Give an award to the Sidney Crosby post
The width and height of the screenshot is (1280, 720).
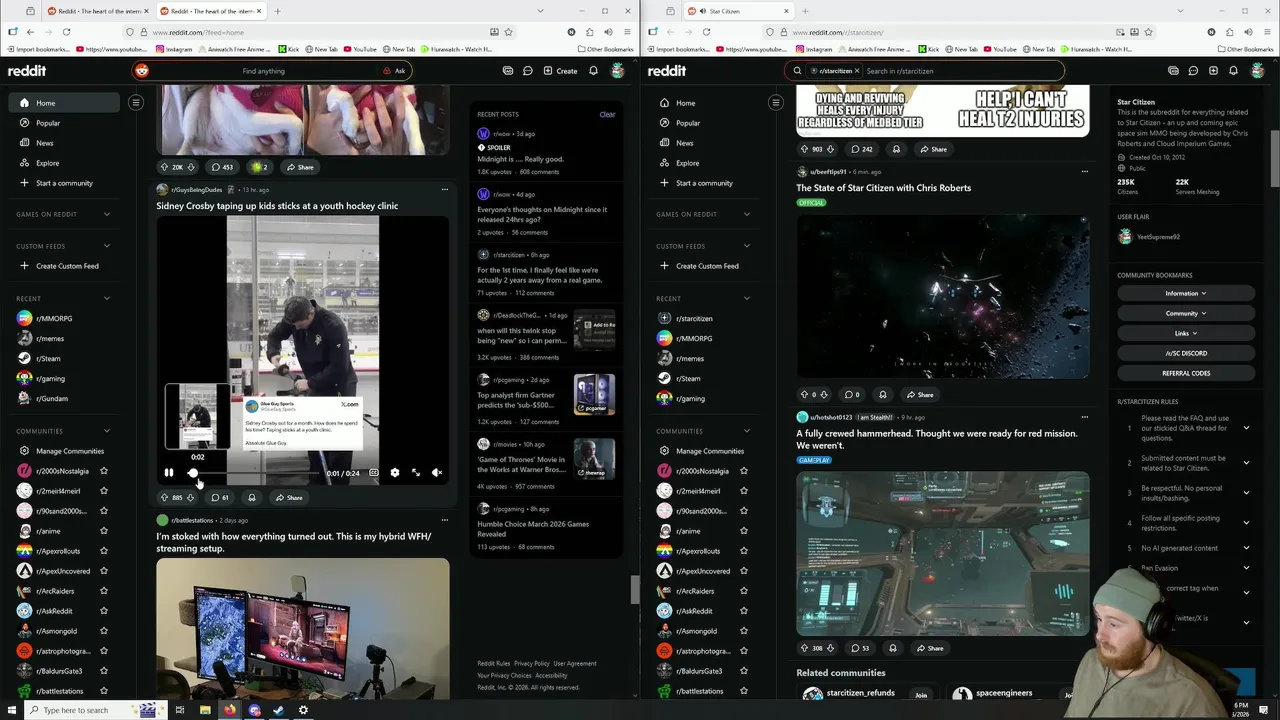tap(252, 497)
